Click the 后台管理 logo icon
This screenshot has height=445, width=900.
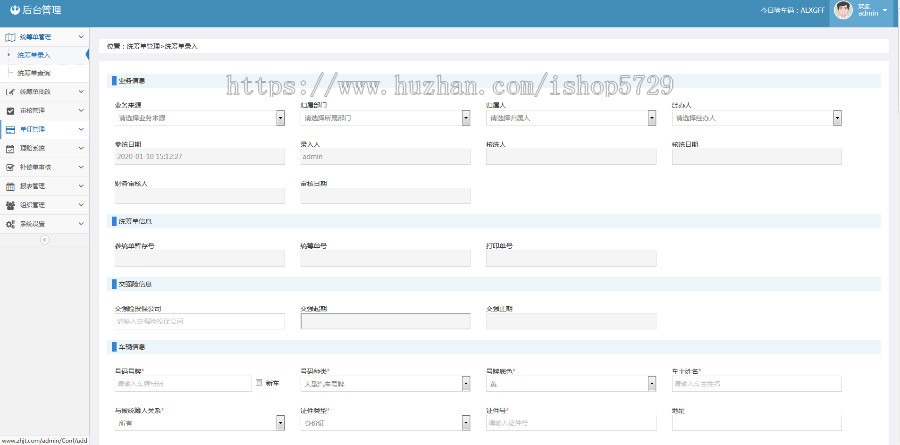pos(15,10)
